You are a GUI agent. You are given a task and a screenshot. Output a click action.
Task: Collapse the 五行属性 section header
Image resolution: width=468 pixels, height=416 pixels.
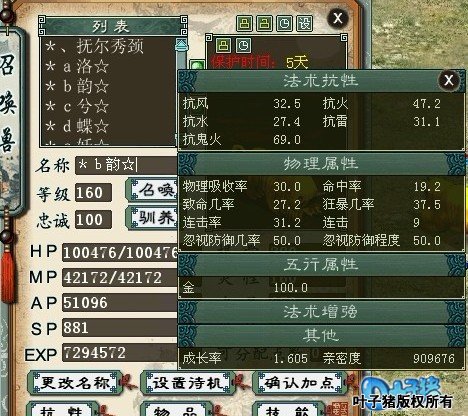point(321,265)
